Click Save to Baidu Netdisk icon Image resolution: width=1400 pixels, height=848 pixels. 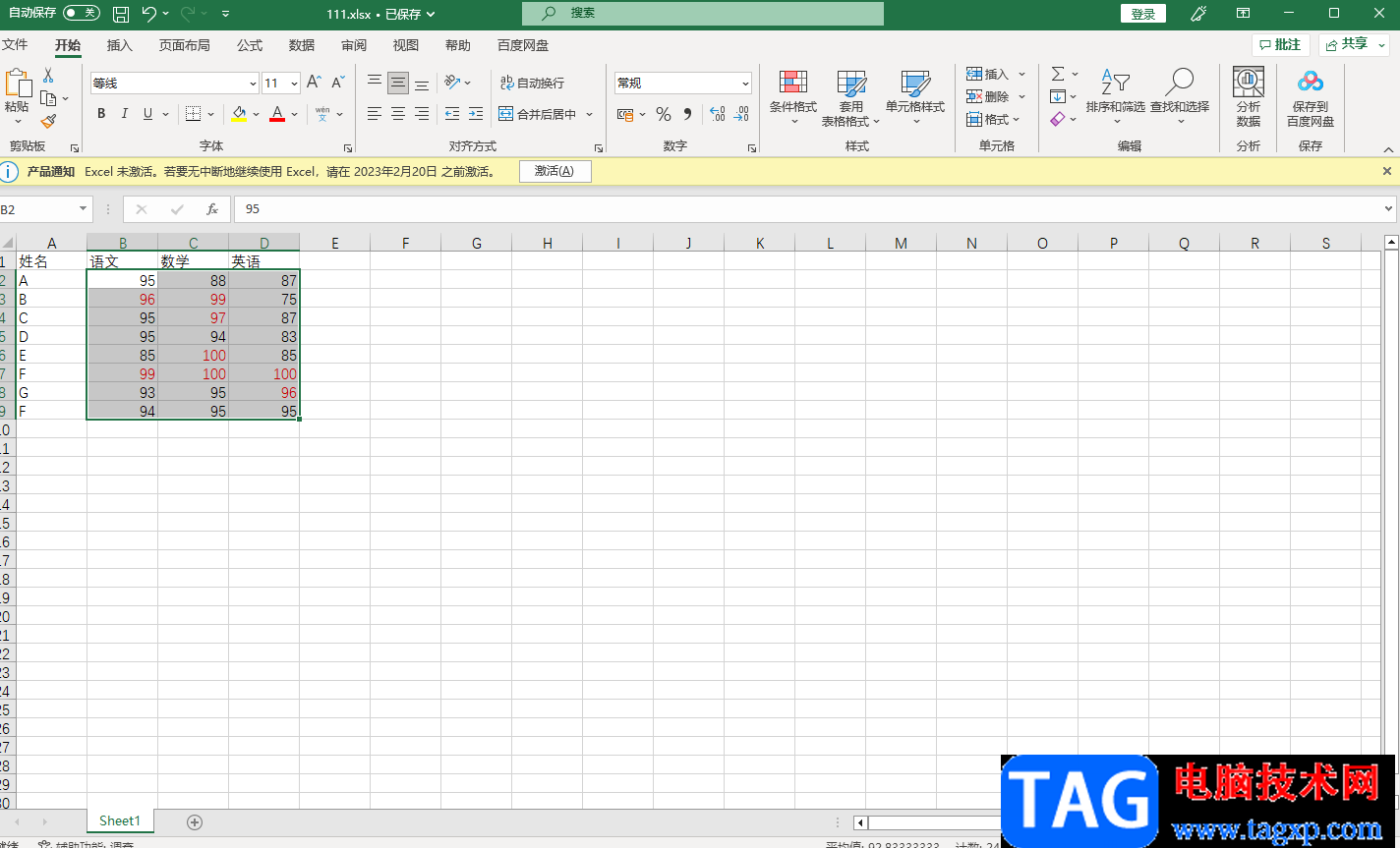tap(1311, 96)
